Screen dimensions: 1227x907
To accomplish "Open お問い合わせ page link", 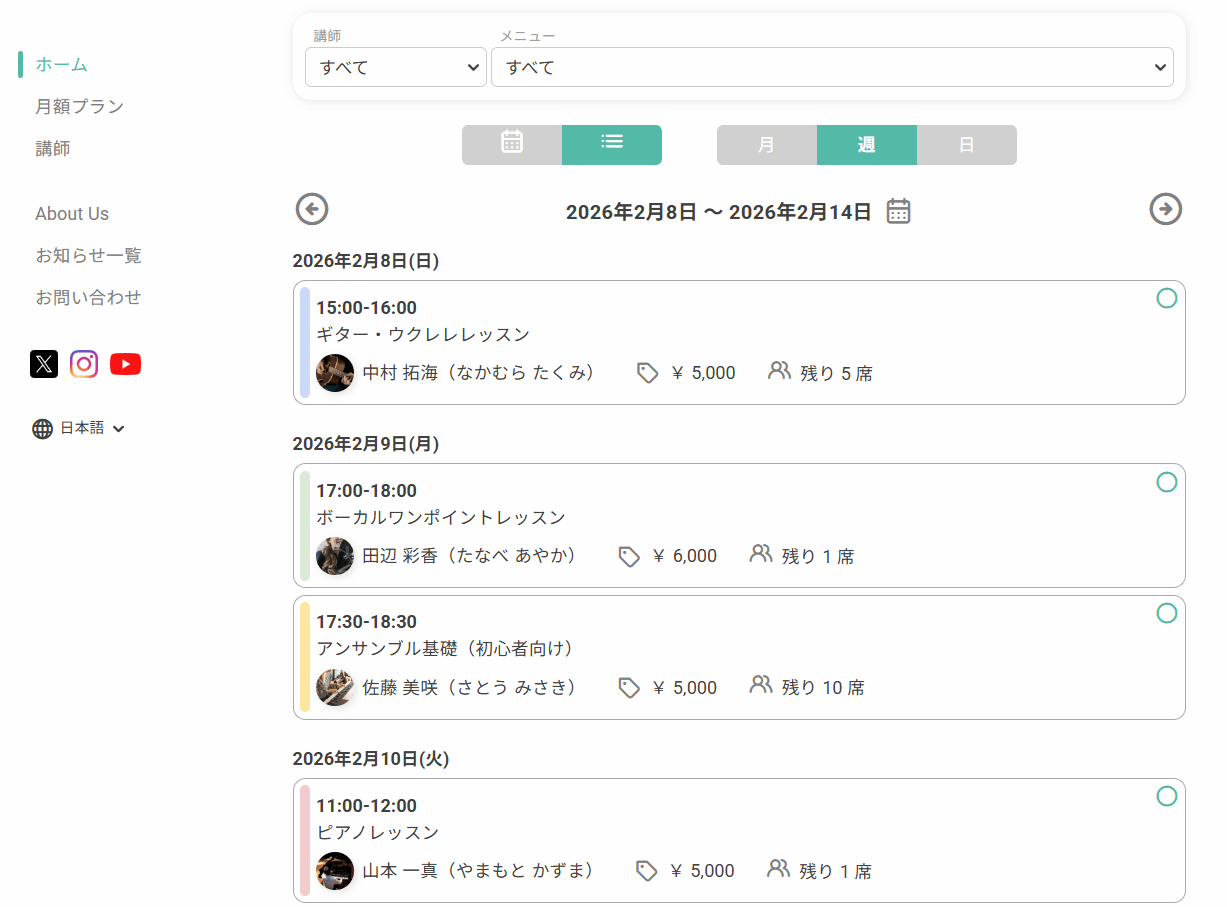I will 88,297.
